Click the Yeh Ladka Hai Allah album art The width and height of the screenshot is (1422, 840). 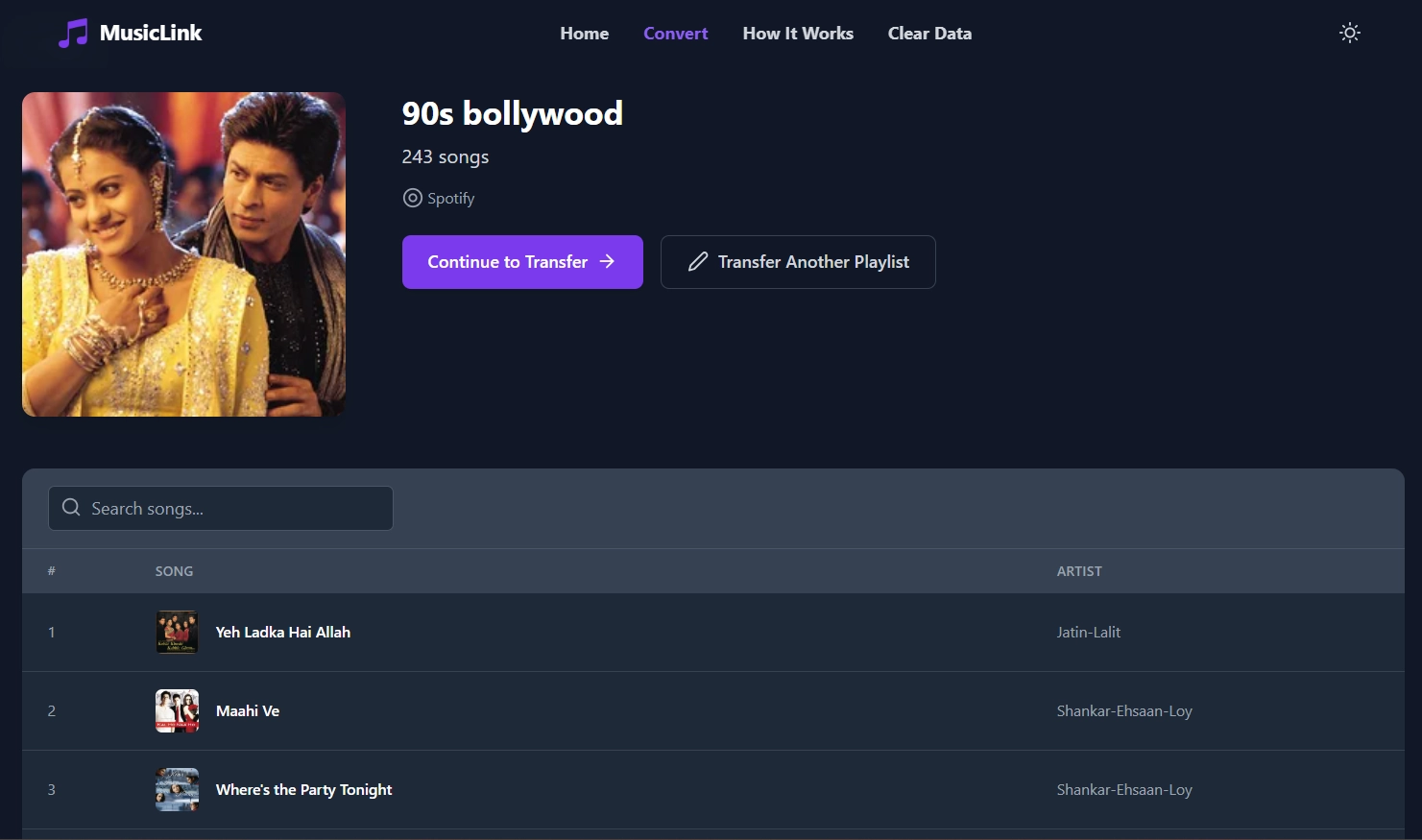(177, 632)
